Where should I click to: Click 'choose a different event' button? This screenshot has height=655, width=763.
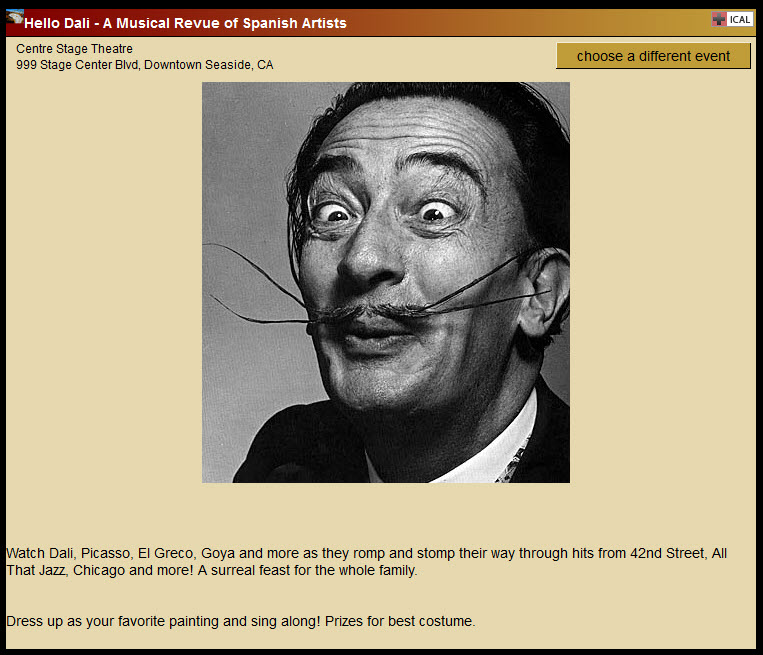coord(653,56)
